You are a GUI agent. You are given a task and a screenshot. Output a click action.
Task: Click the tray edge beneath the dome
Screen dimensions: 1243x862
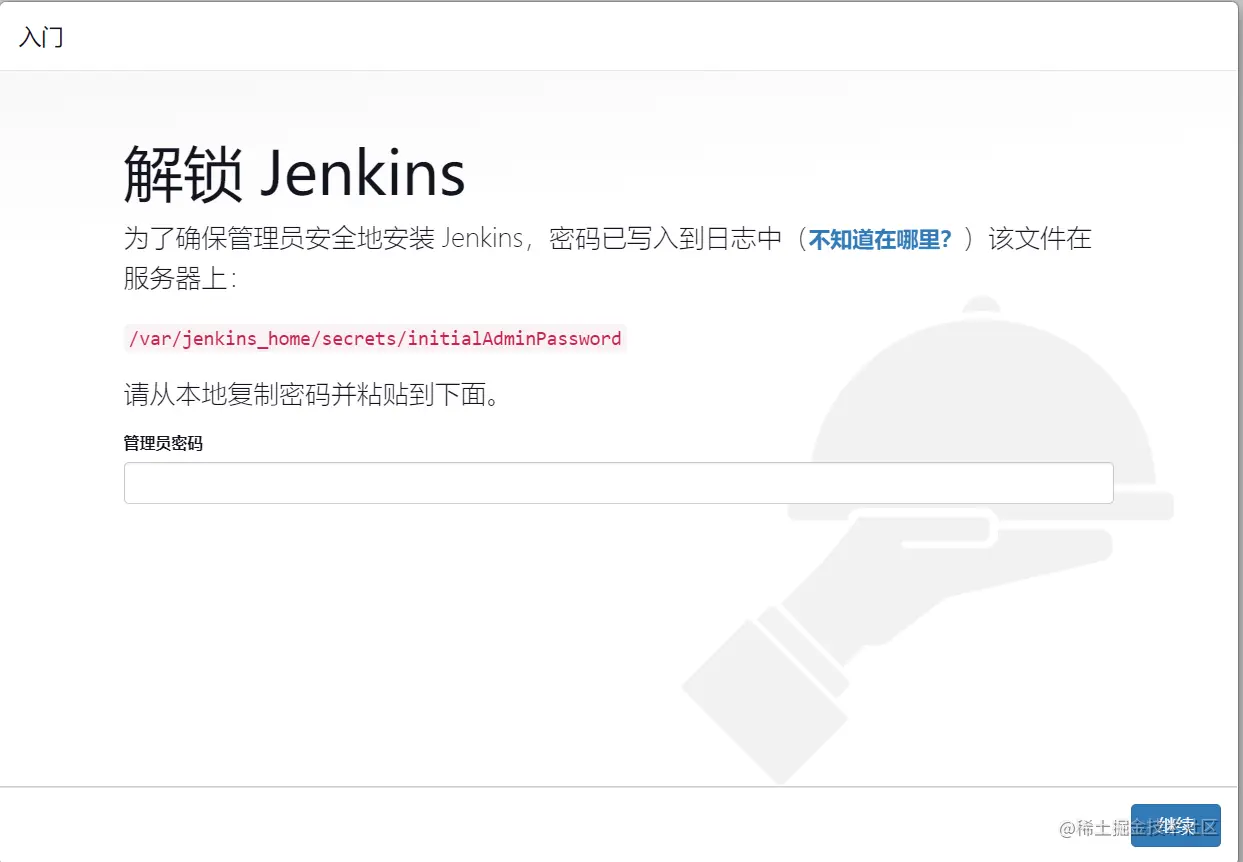pyautogui.click(x=980, y=505)
